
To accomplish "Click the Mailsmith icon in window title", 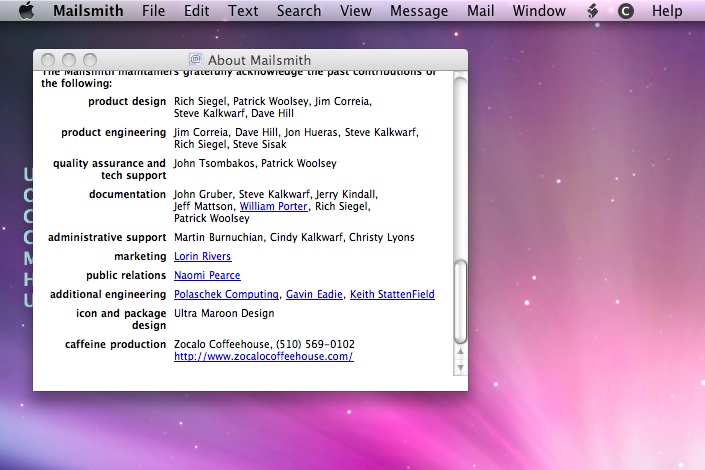I will [x=195, y=60].
